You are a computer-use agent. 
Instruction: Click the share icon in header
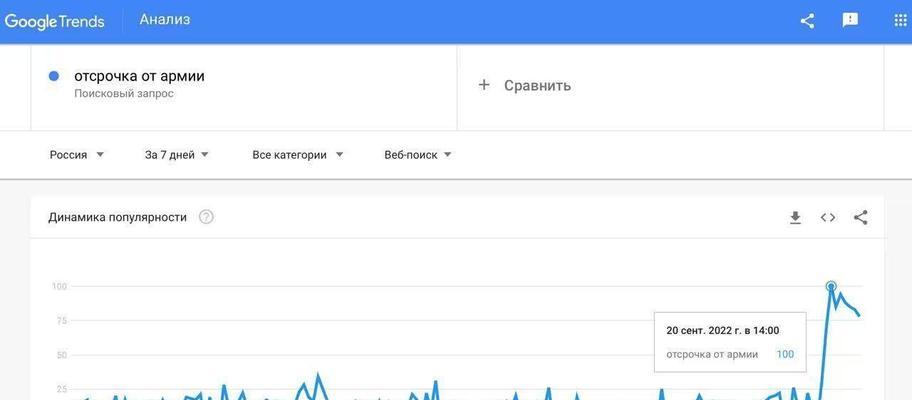(807, 21)
